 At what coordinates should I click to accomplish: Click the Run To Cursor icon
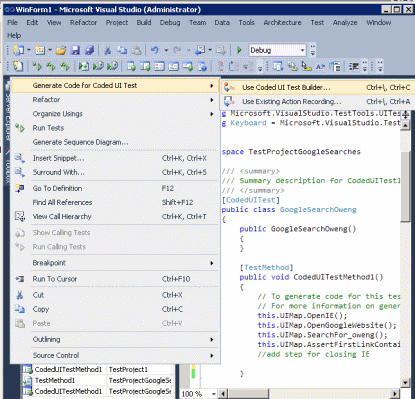click(x=20, y=279)
